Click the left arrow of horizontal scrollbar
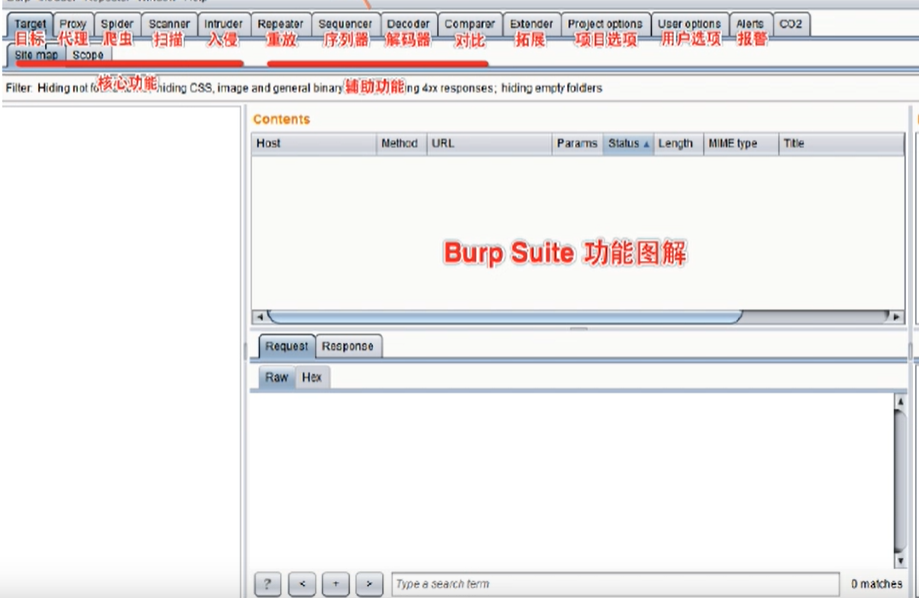919x598 pixels. 260,317
